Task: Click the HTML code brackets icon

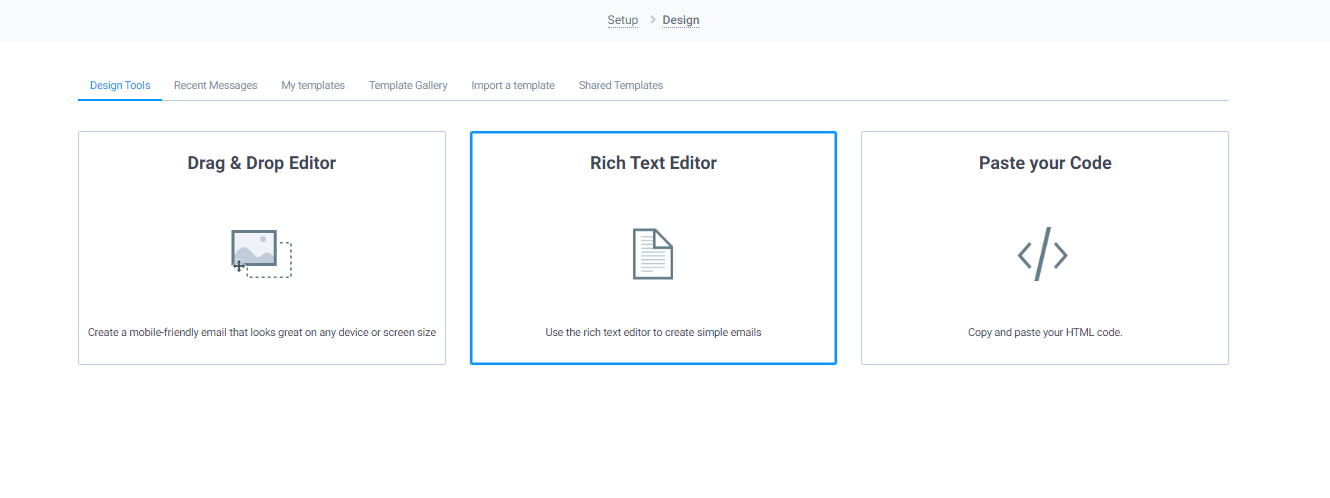Action: [x=1043, y=254]
